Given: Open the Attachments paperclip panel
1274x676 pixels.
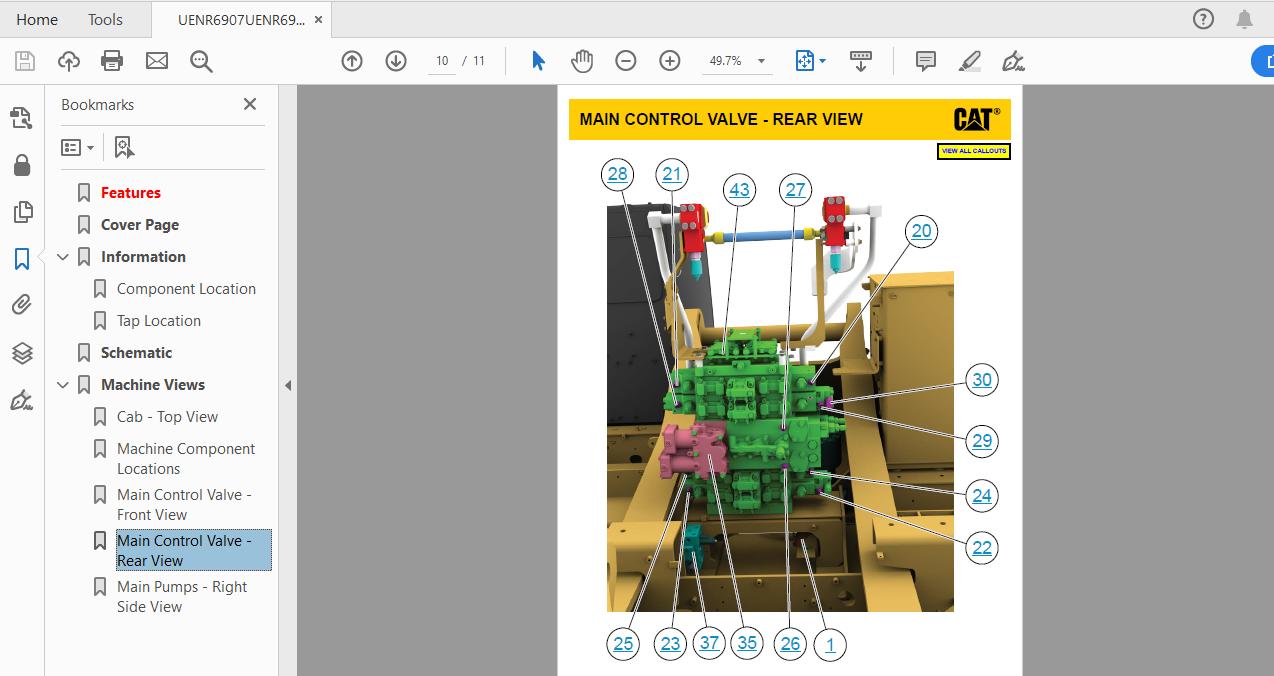Looking at the screenshot, I should tap(22, 305).
